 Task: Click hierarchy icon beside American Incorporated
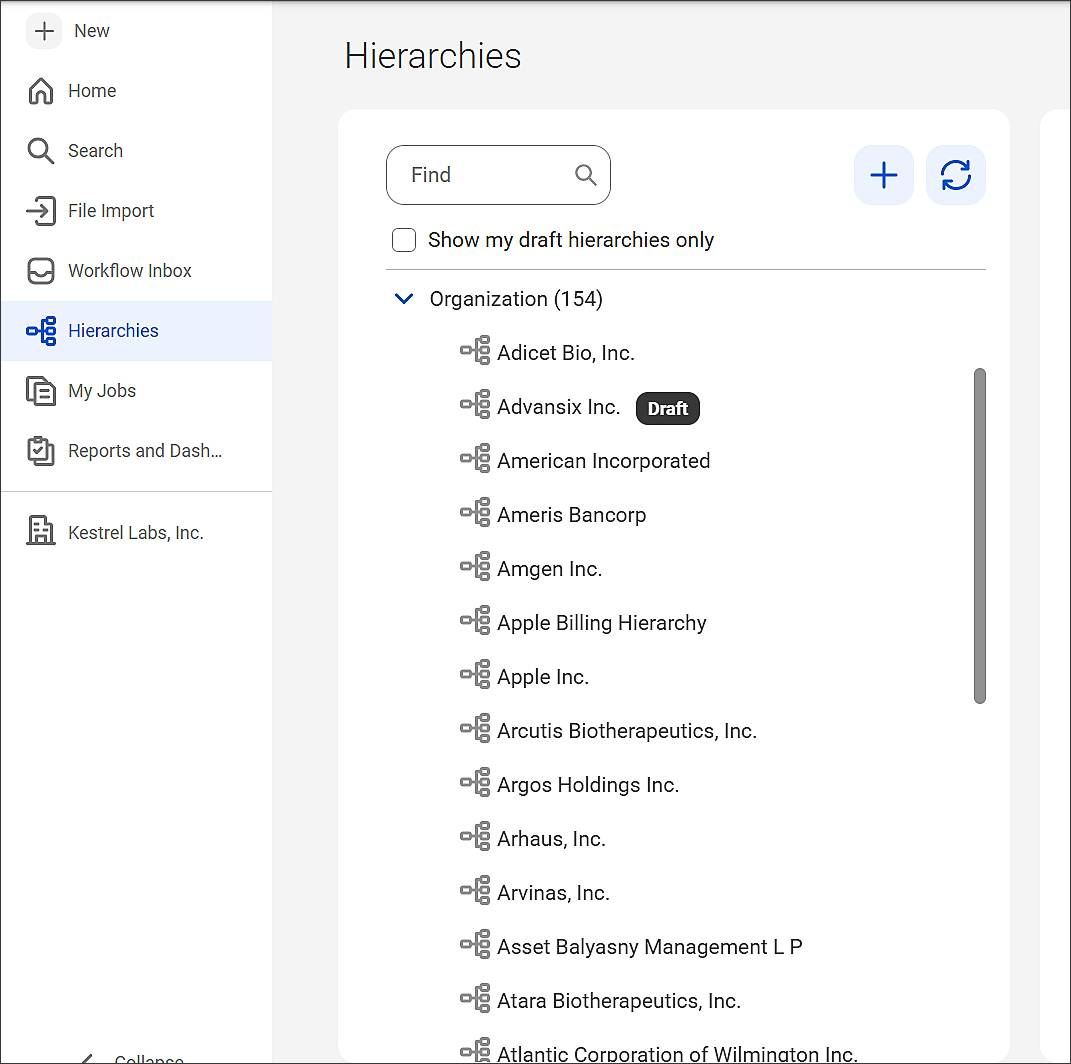point(475,458)
